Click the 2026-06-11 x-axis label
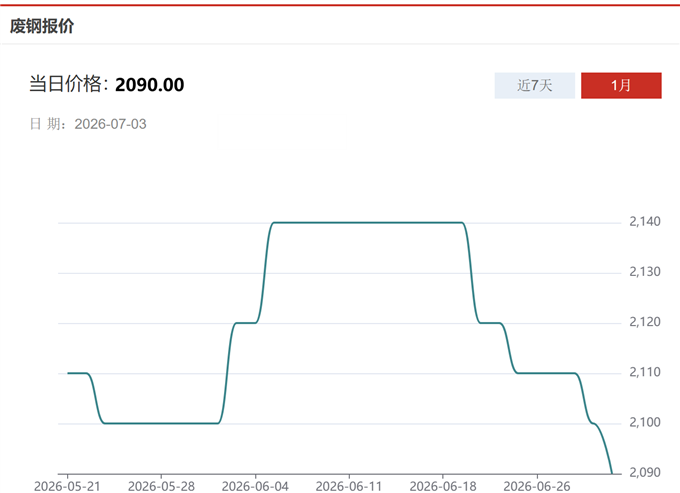Screen dimensions: 680x493 coord(349,486)
